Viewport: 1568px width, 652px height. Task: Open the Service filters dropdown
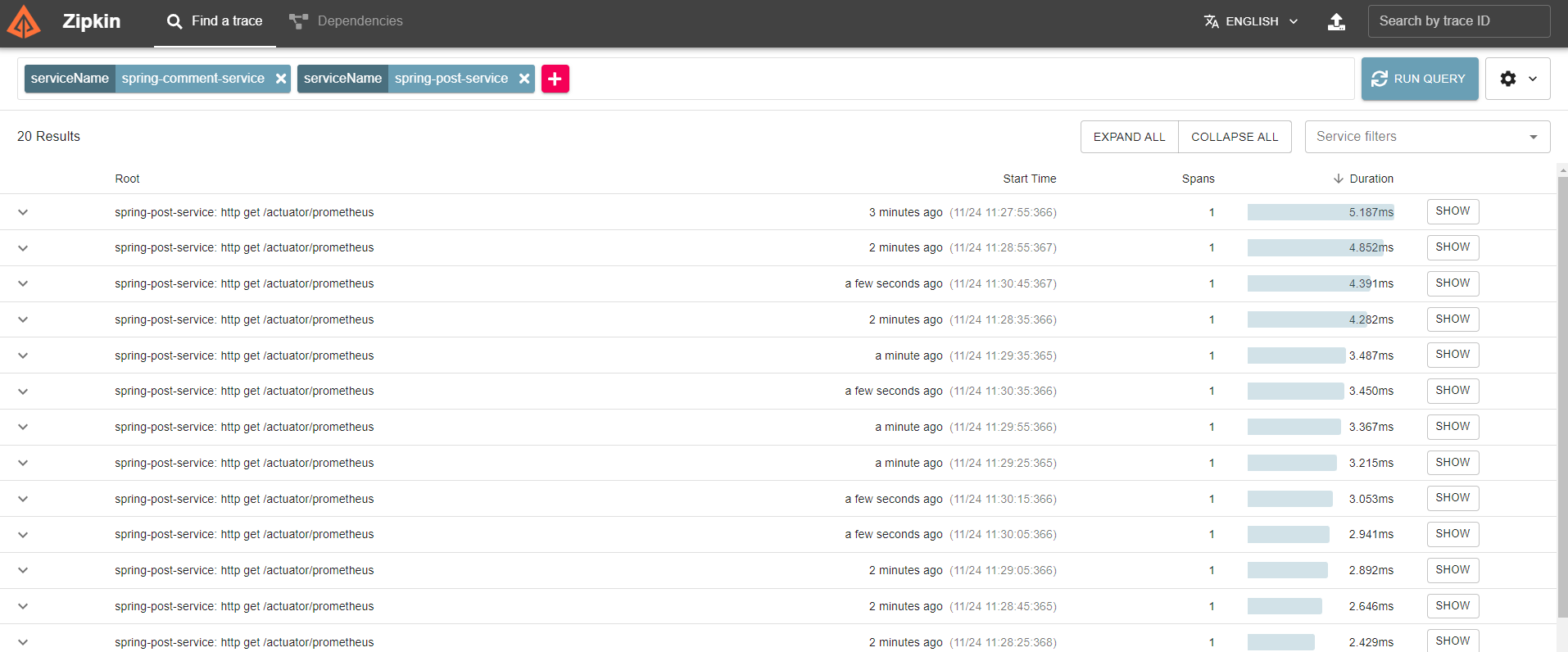1427,137
